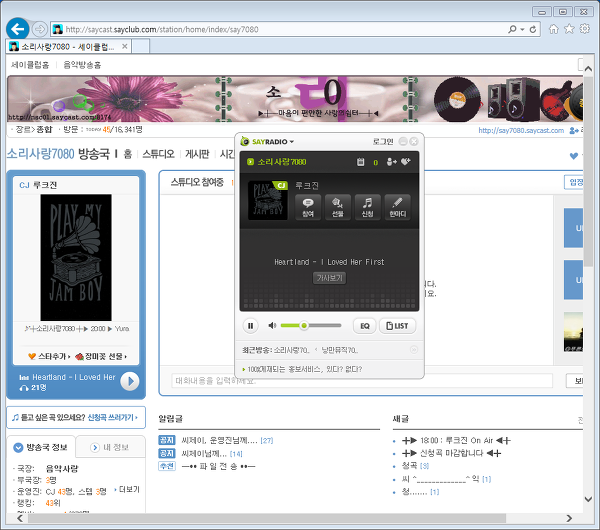Click 신청곡 쓰러가기 link
The width and height of the screenshot is (600, 530).
[112, 417]
